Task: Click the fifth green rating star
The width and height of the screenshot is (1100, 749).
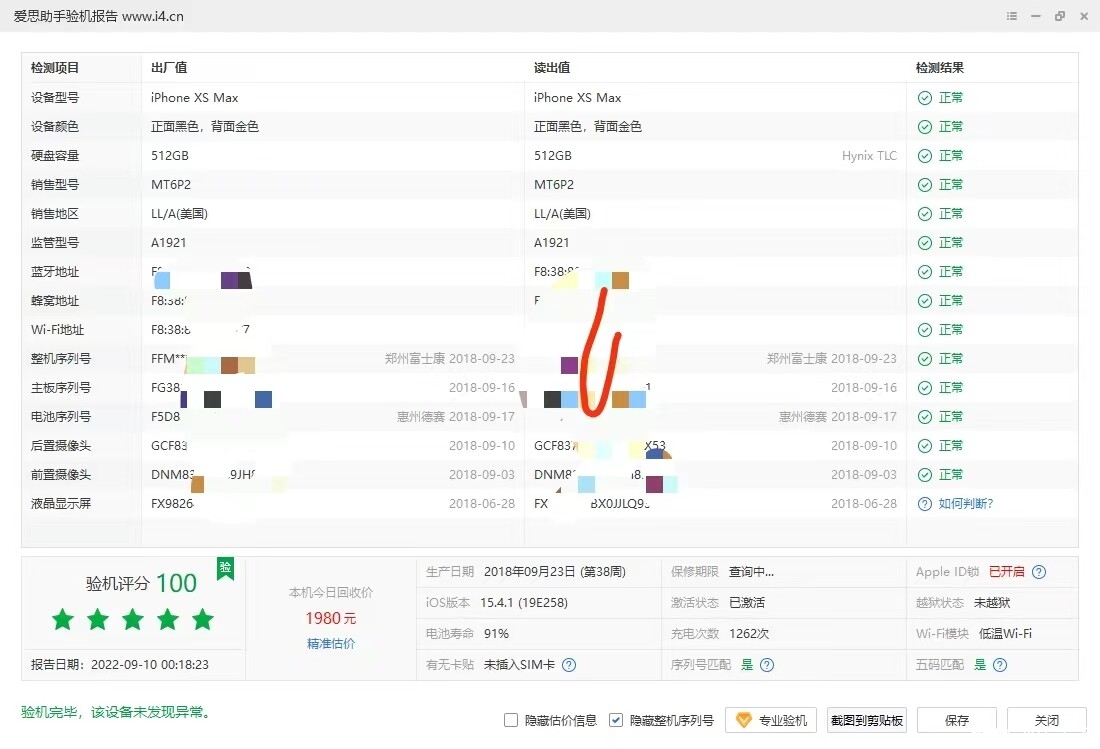Action: pos(203,619)
